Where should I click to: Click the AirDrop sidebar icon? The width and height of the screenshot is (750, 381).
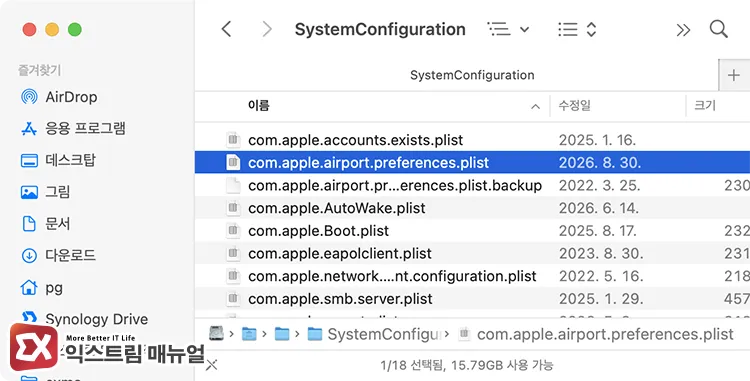coord(29,97)
